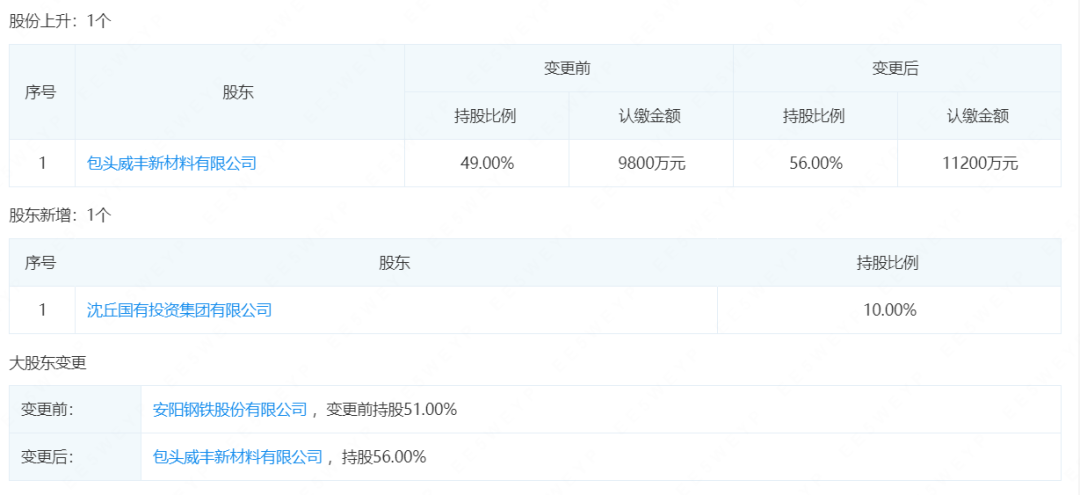
Task: Click the 持股56.00% text in 大股东变更
Action: point(384,456)
